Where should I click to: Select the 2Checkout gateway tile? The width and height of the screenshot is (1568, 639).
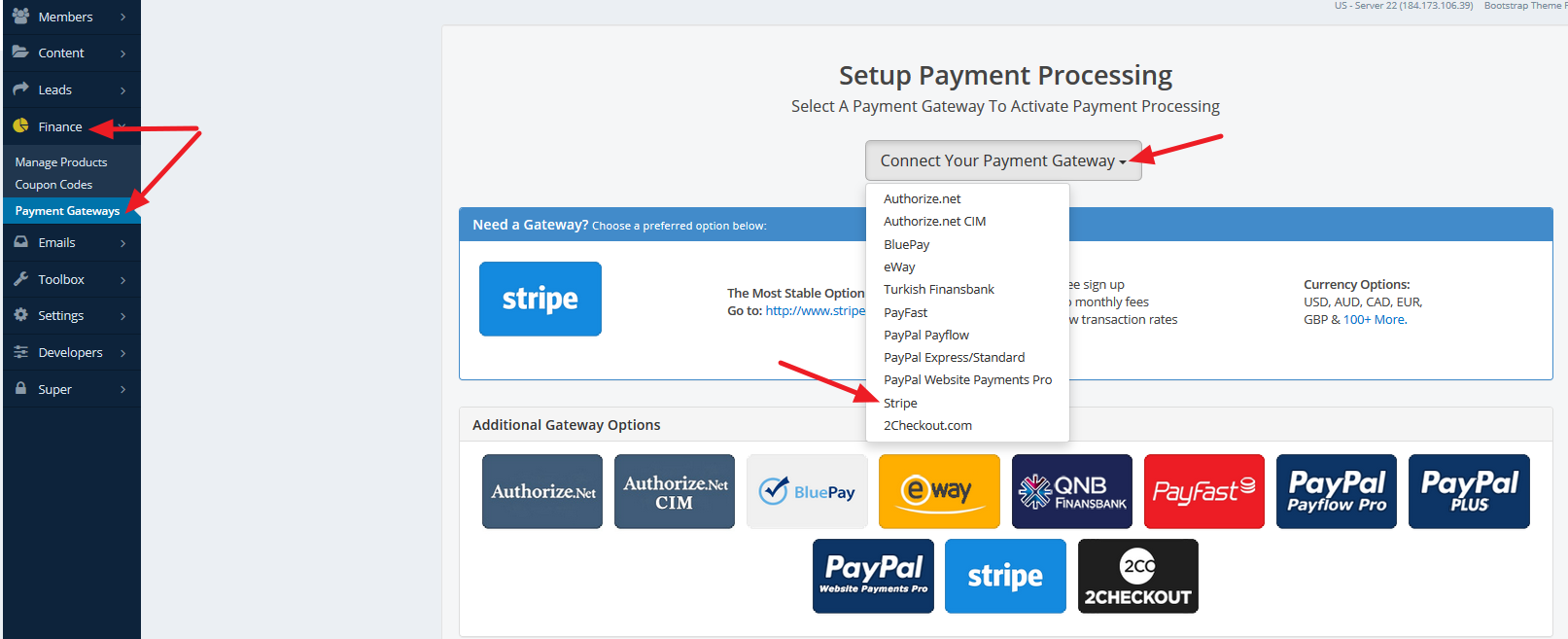click(1138, 576)
